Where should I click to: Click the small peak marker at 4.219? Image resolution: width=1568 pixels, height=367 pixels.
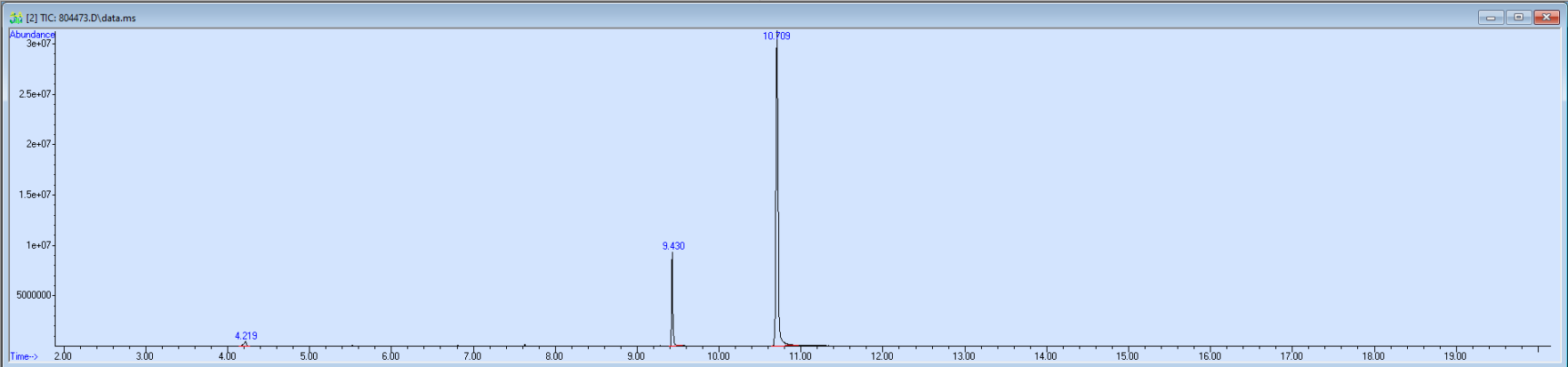[x=245, y=344]
